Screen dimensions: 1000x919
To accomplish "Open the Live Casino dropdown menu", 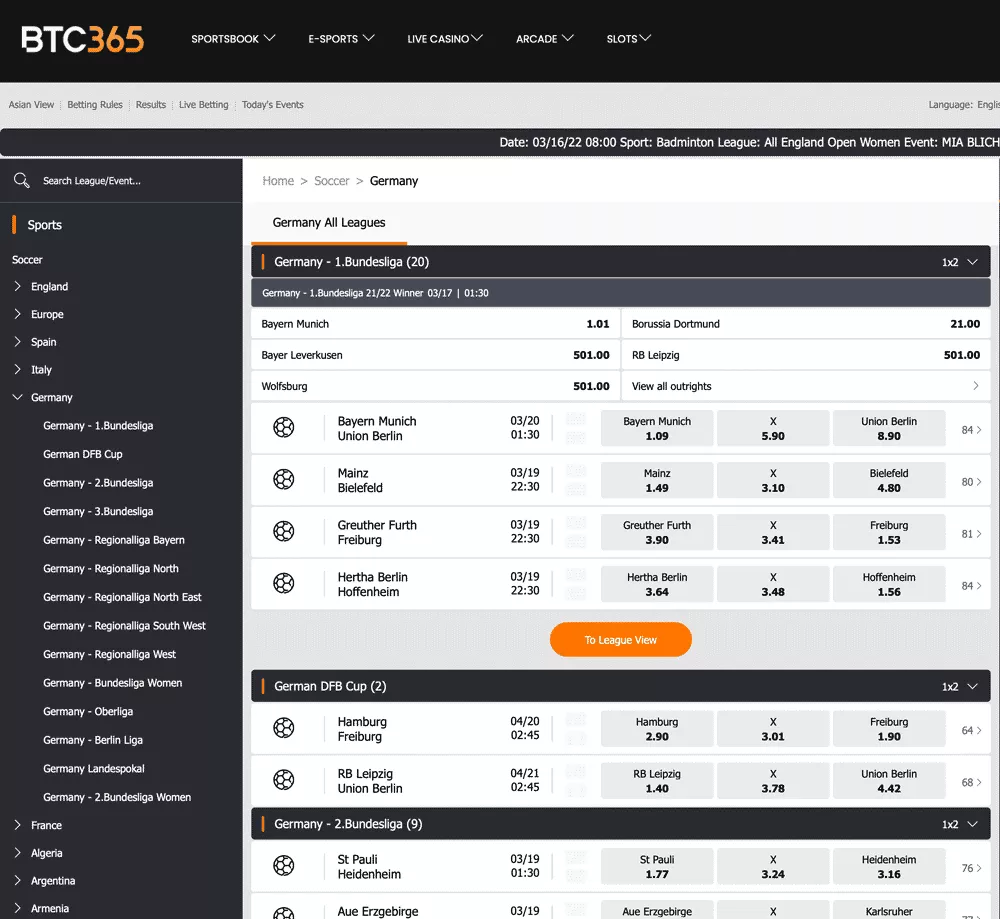I will (445, 39).
